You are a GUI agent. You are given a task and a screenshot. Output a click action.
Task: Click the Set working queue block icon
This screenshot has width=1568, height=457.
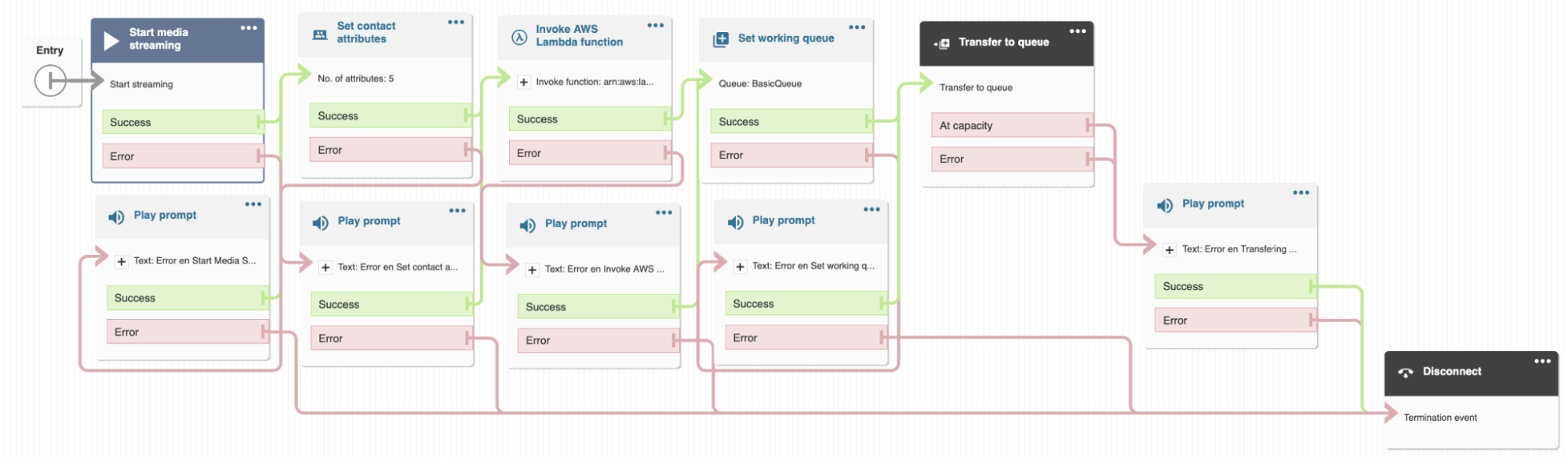pos(721,39)
